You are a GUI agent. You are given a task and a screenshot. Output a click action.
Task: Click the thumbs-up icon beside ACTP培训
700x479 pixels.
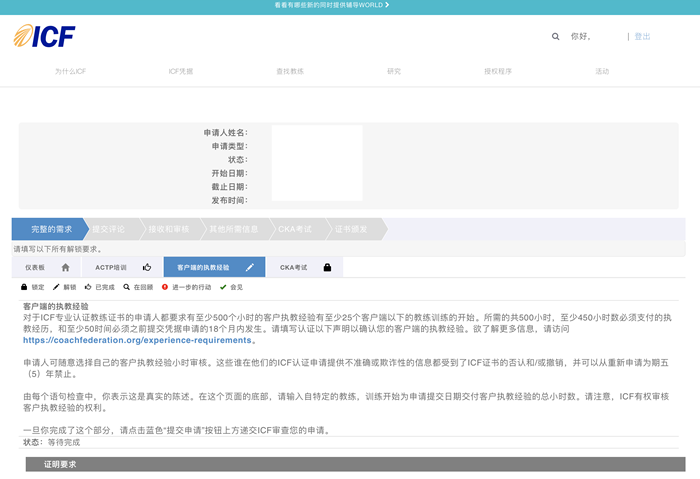click(x=146, y=268)
